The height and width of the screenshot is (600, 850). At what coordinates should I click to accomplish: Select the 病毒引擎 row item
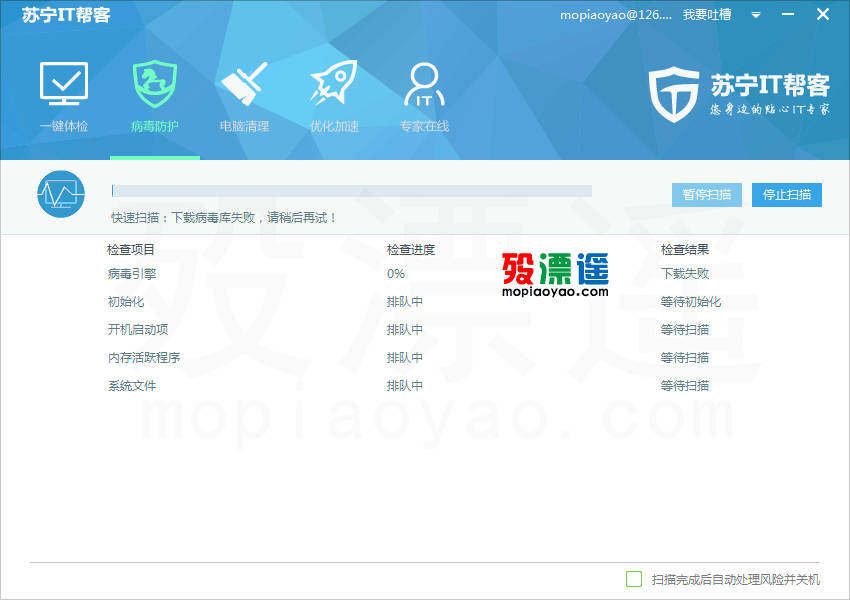(132, 274)
